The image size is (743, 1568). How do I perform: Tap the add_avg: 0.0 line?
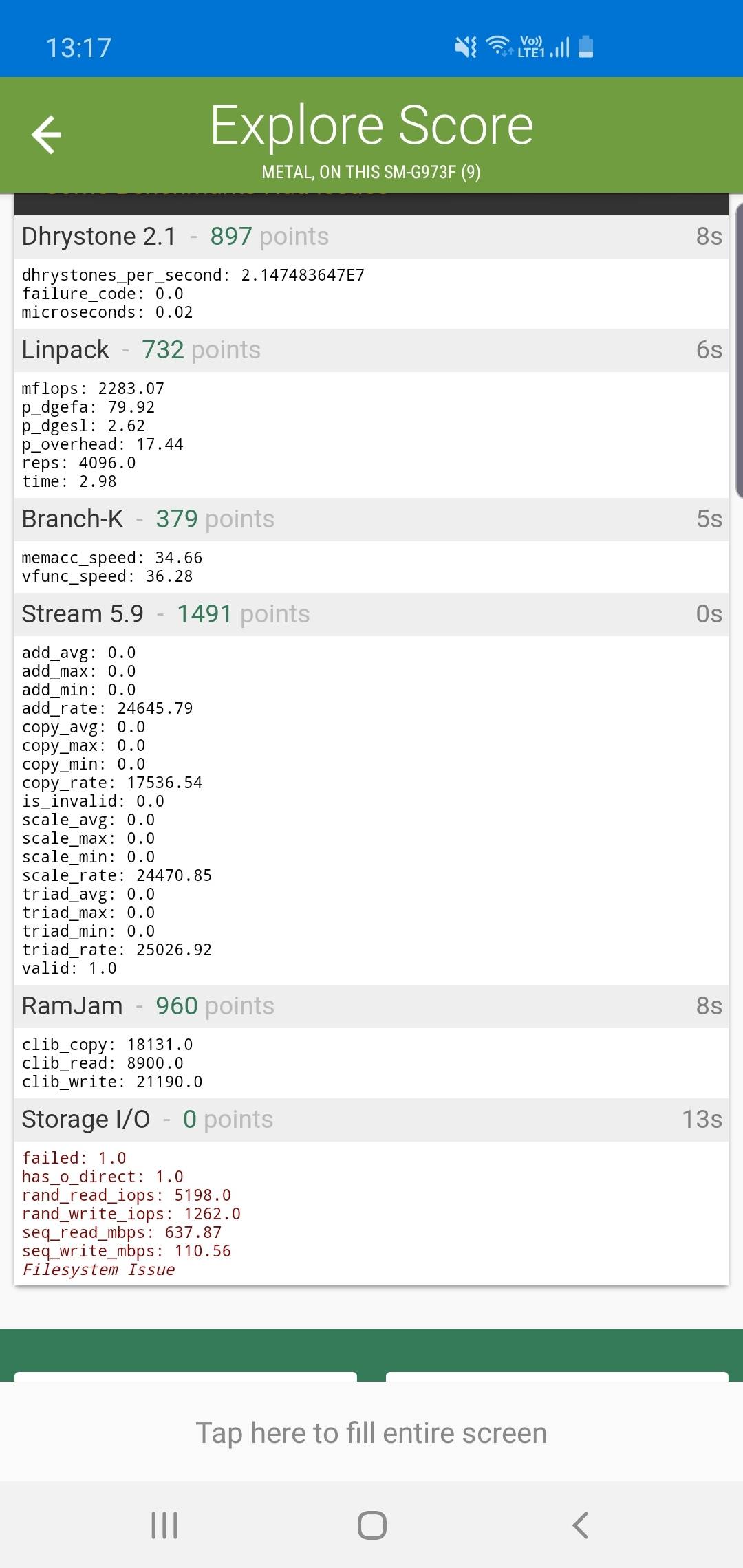coord(78,653)
